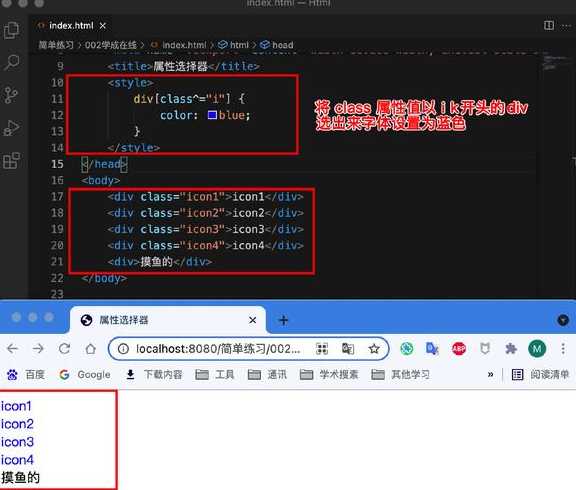
Task: Click icon1 text on the page
Action: [16, 406]
